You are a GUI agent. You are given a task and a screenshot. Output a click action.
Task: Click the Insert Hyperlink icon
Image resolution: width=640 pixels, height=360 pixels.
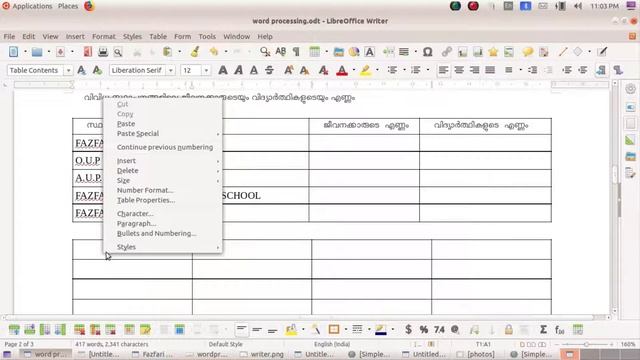(x=447, y=52)
